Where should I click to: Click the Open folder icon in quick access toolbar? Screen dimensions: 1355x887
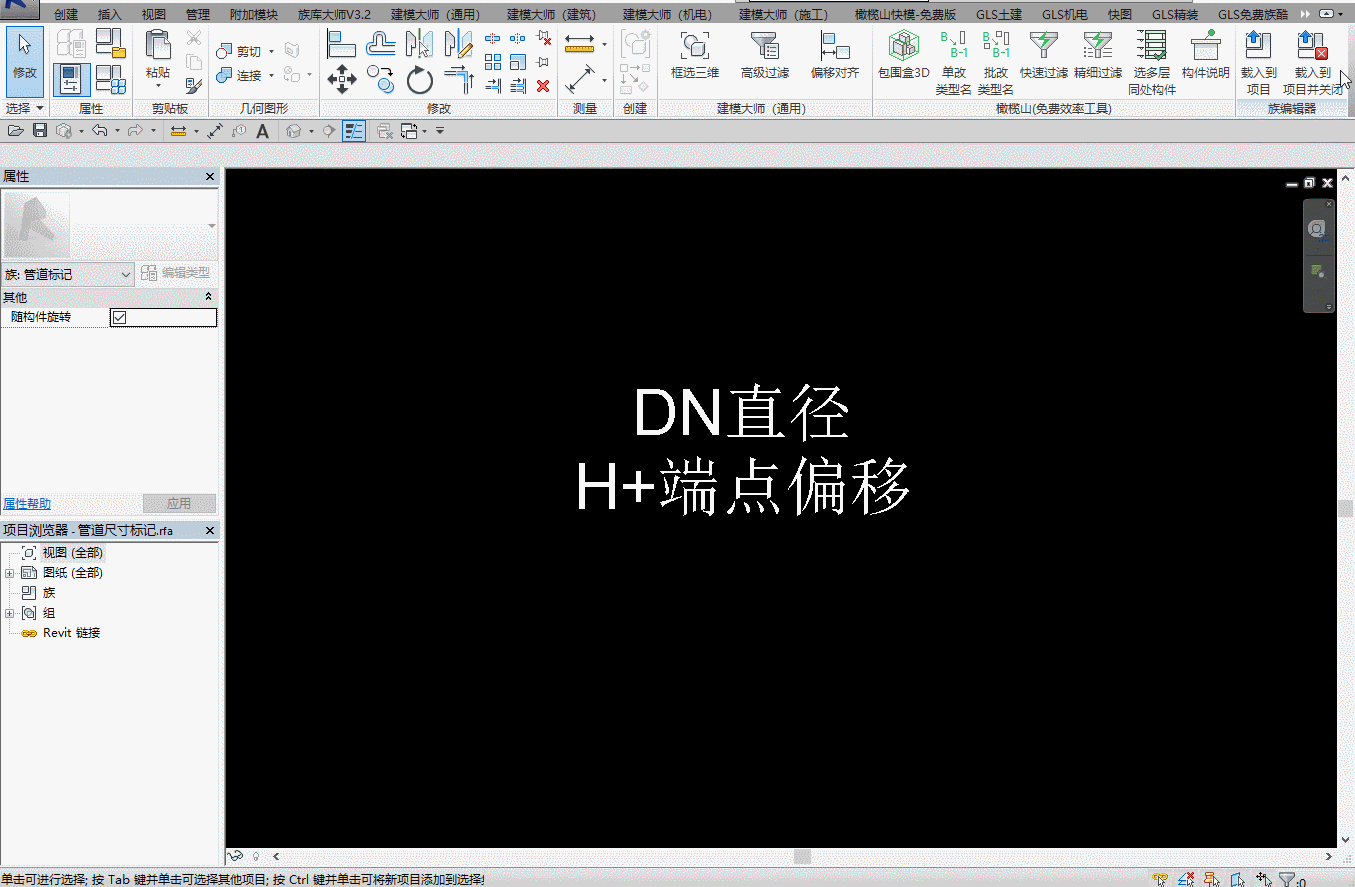tap(16, 131)
